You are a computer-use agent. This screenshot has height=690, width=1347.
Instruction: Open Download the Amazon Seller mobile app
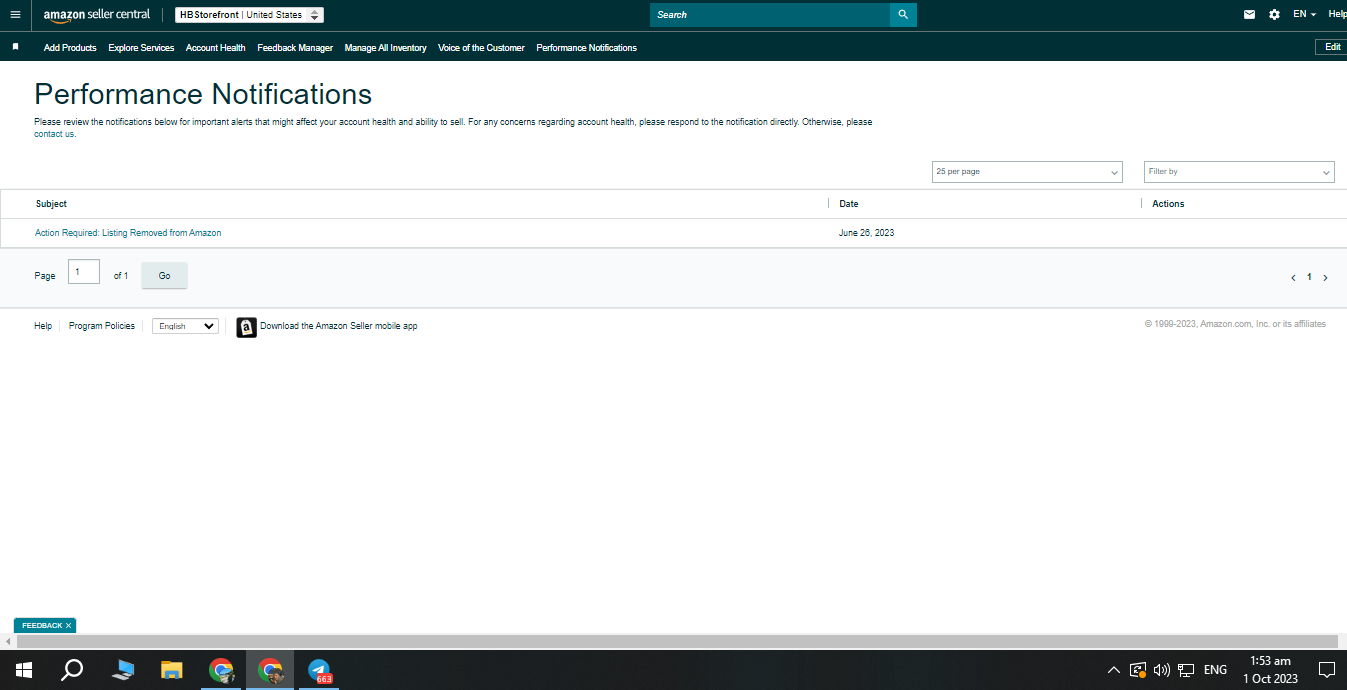(x=339, y=326)
